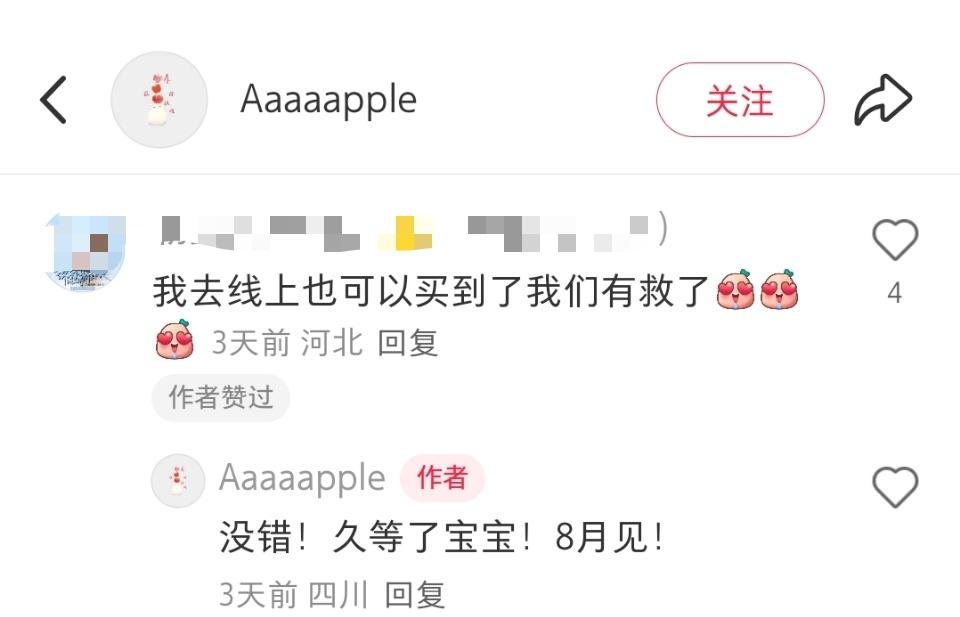Open the small Aaaaapple avatar in the reply
Image resolution: width=960 pixels, height=617 pixels.
(x=178, y=481)
